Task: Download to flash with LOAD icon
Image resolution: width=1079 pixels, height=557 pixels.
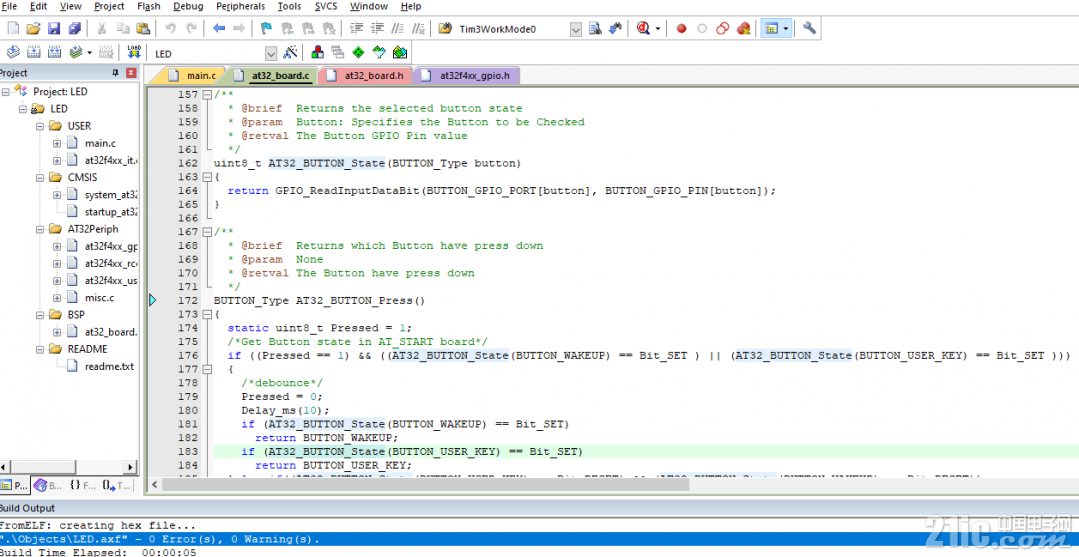Action: click(x=134, y=52)
